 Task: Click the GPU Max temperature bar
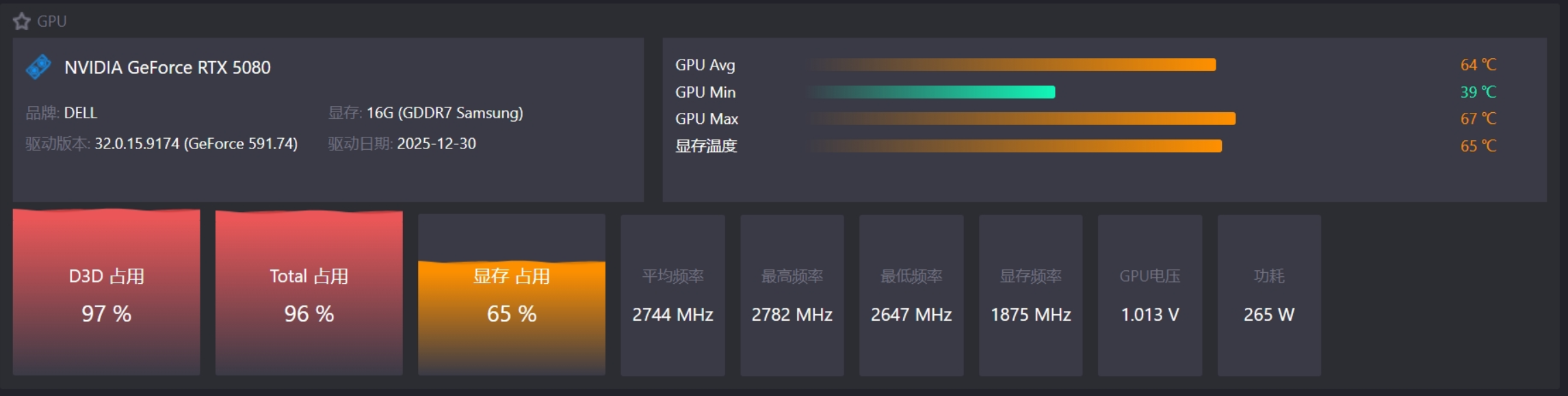(1022, 119)
